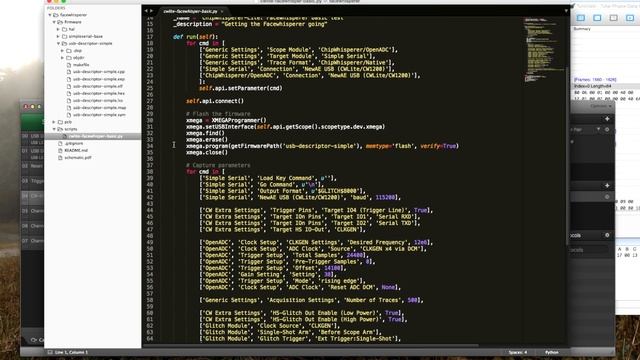Click second plus icon in dark panel
The height and width of the screenshot is (360, 640).
(607, 185)
